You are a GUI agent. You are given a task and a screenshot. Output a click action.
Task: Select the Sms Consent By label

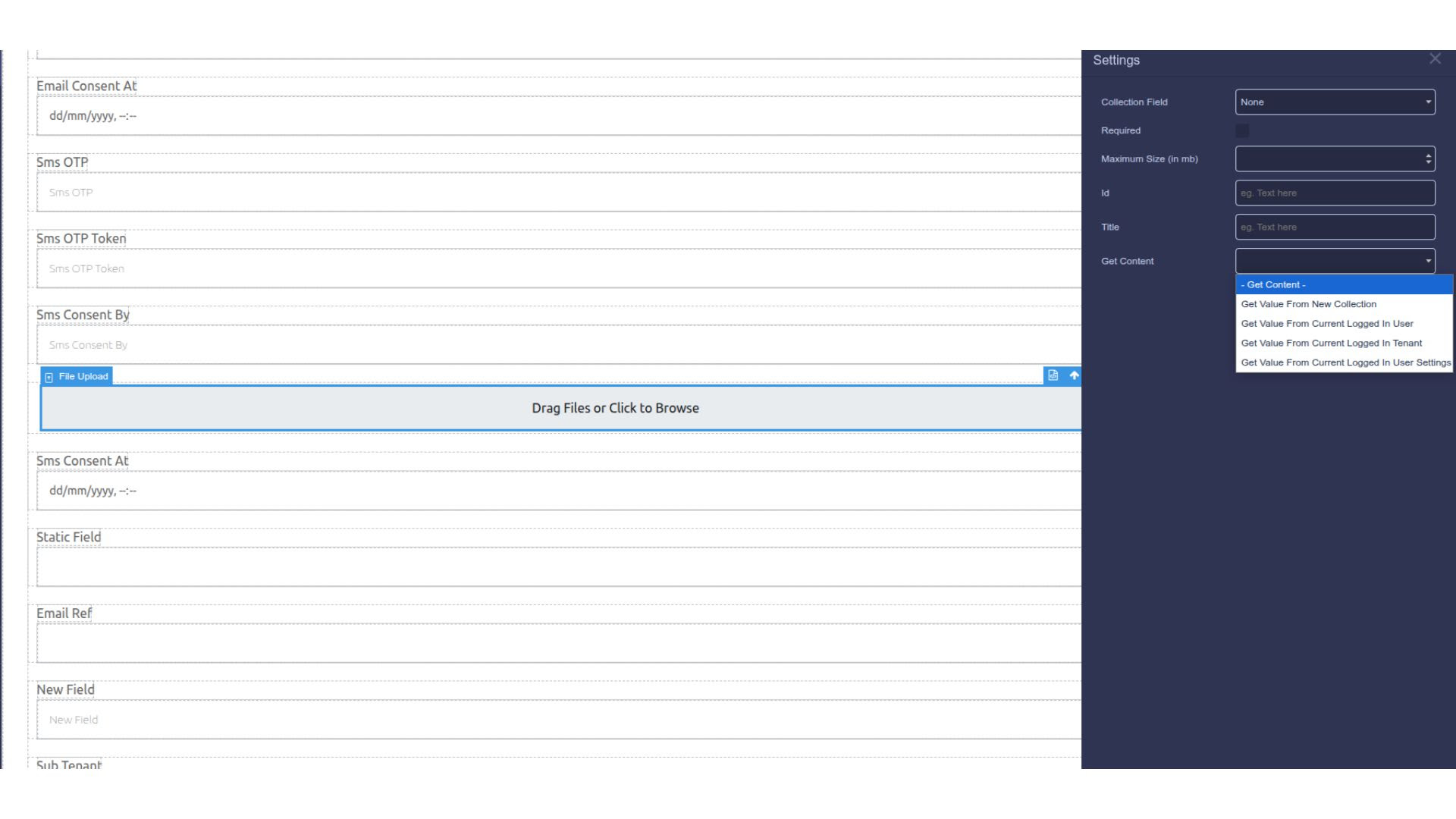83,315
